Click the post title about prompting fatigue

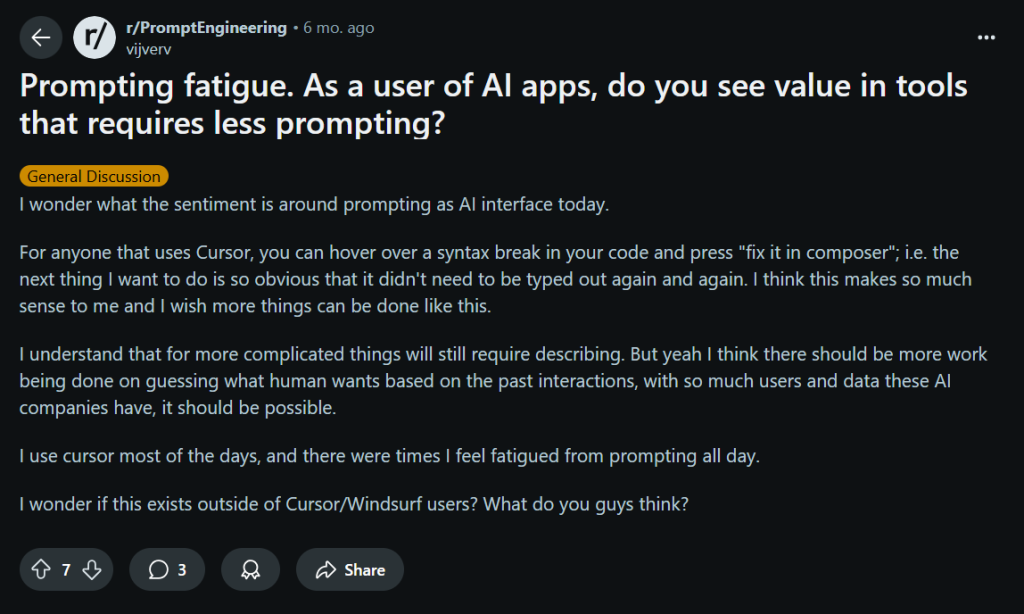(493, 104)
